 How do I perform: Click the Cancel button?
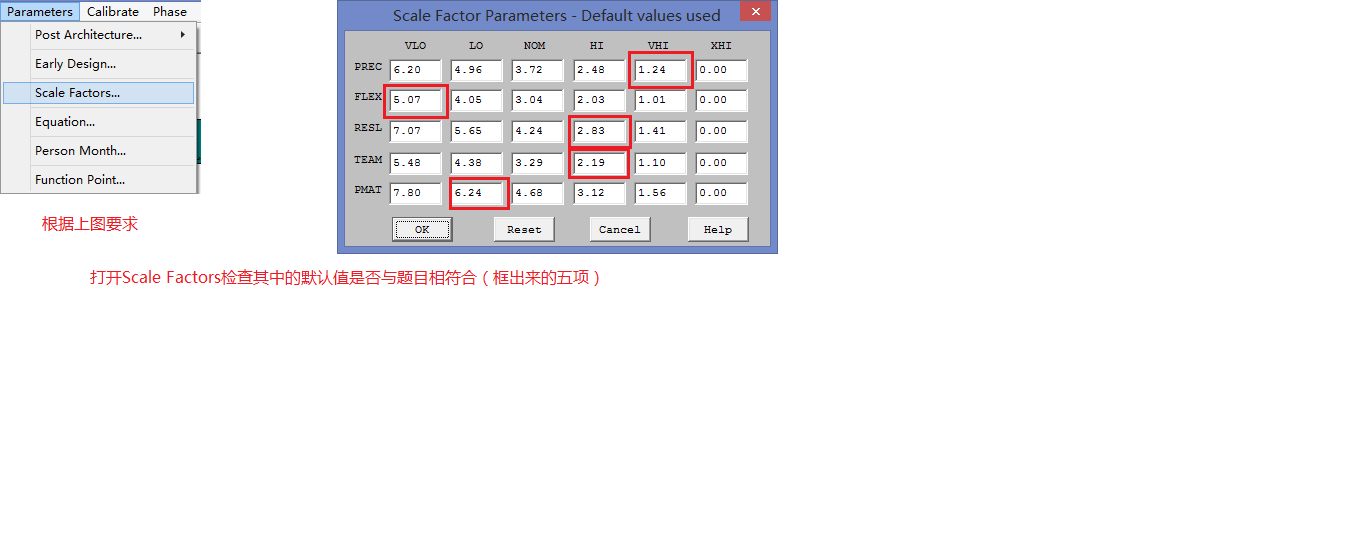point(619,229)
